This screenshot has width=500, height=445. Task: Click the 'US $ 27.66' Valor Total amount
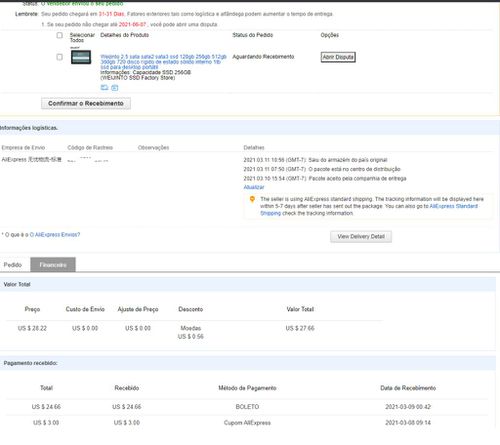coord(300,328)
